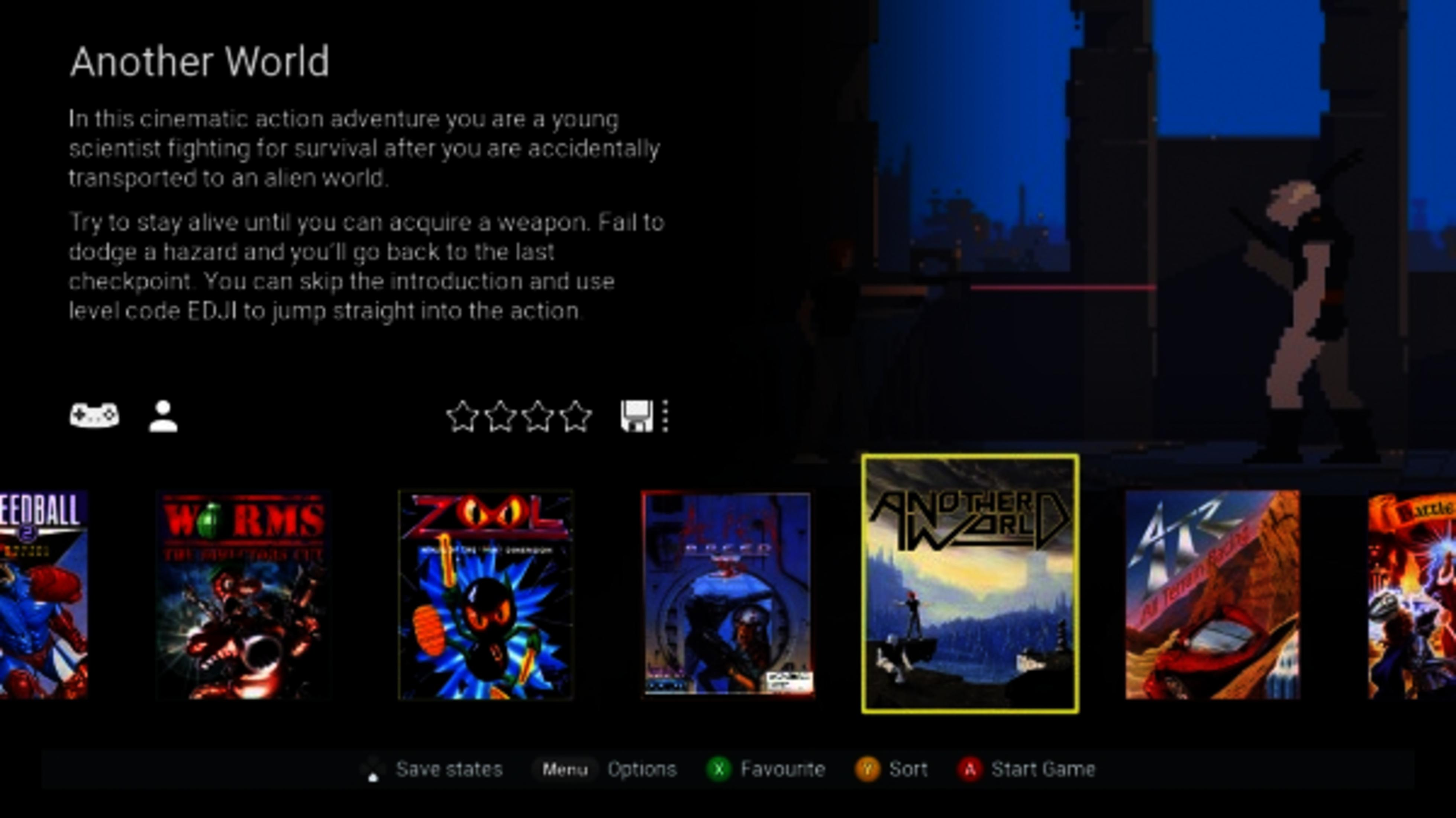Click the red A button icon

tap(970, 769)
